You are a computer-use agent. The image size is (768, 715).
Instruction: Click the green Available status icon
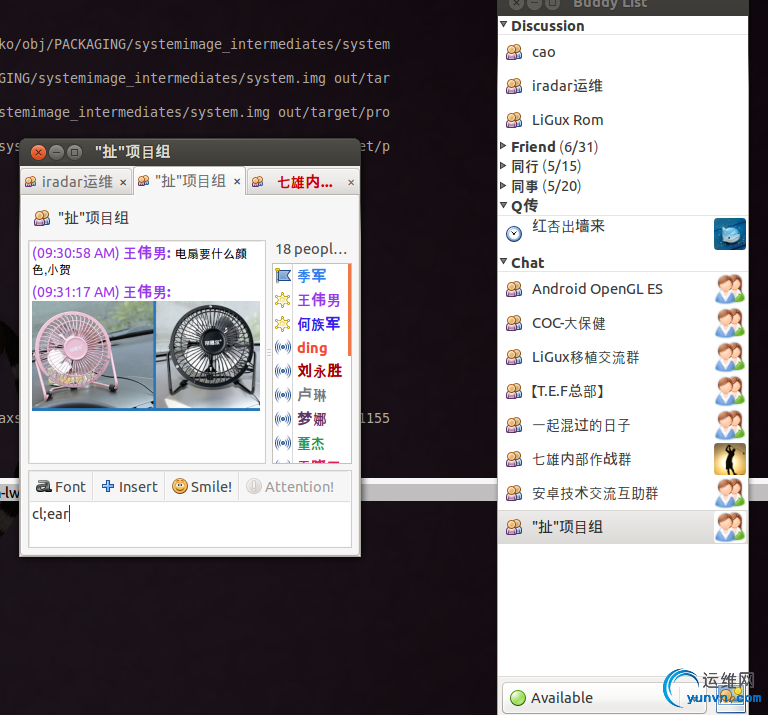tap(518, 698)
